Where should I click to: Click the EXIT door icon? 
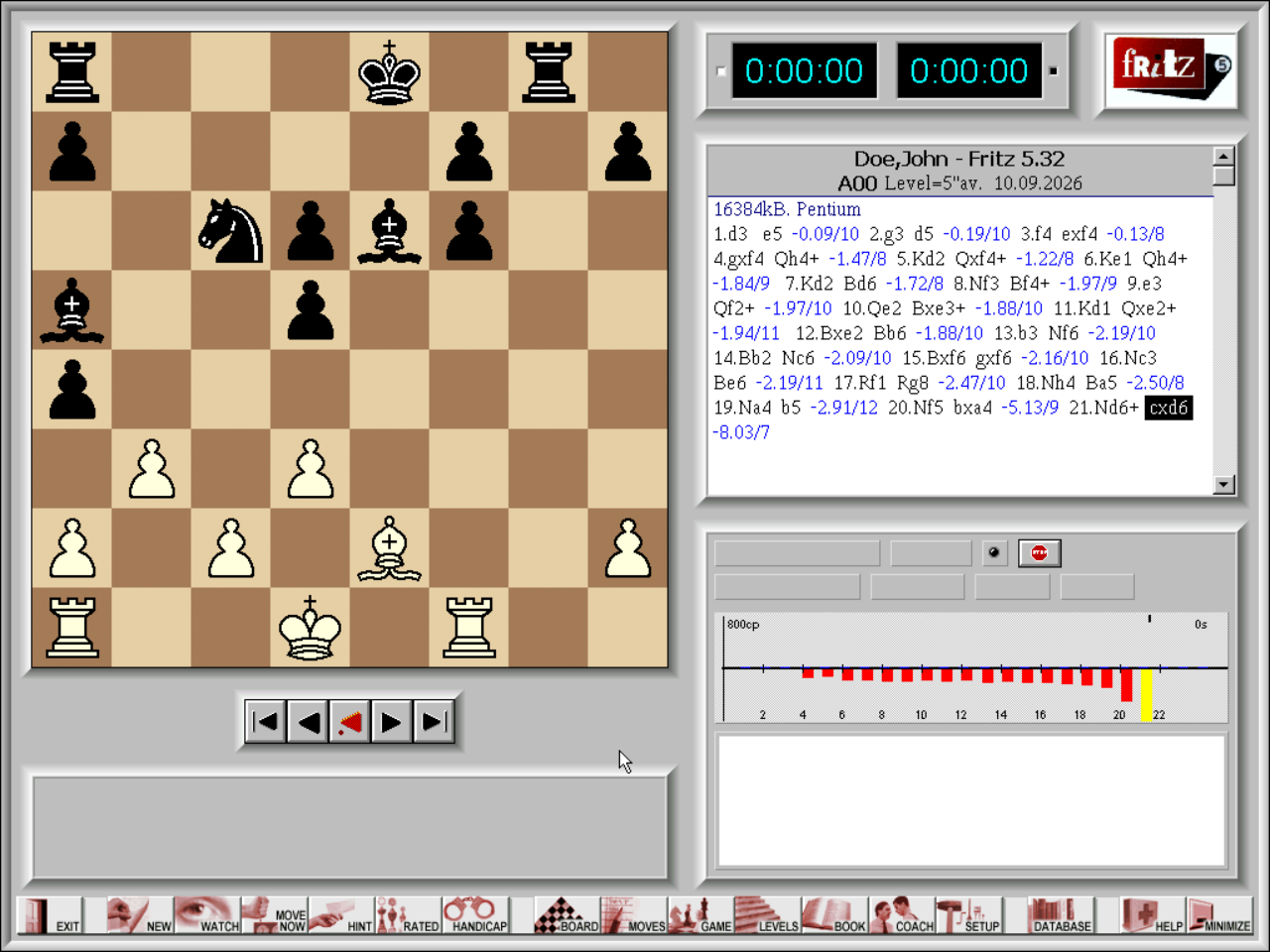(50, 915)
